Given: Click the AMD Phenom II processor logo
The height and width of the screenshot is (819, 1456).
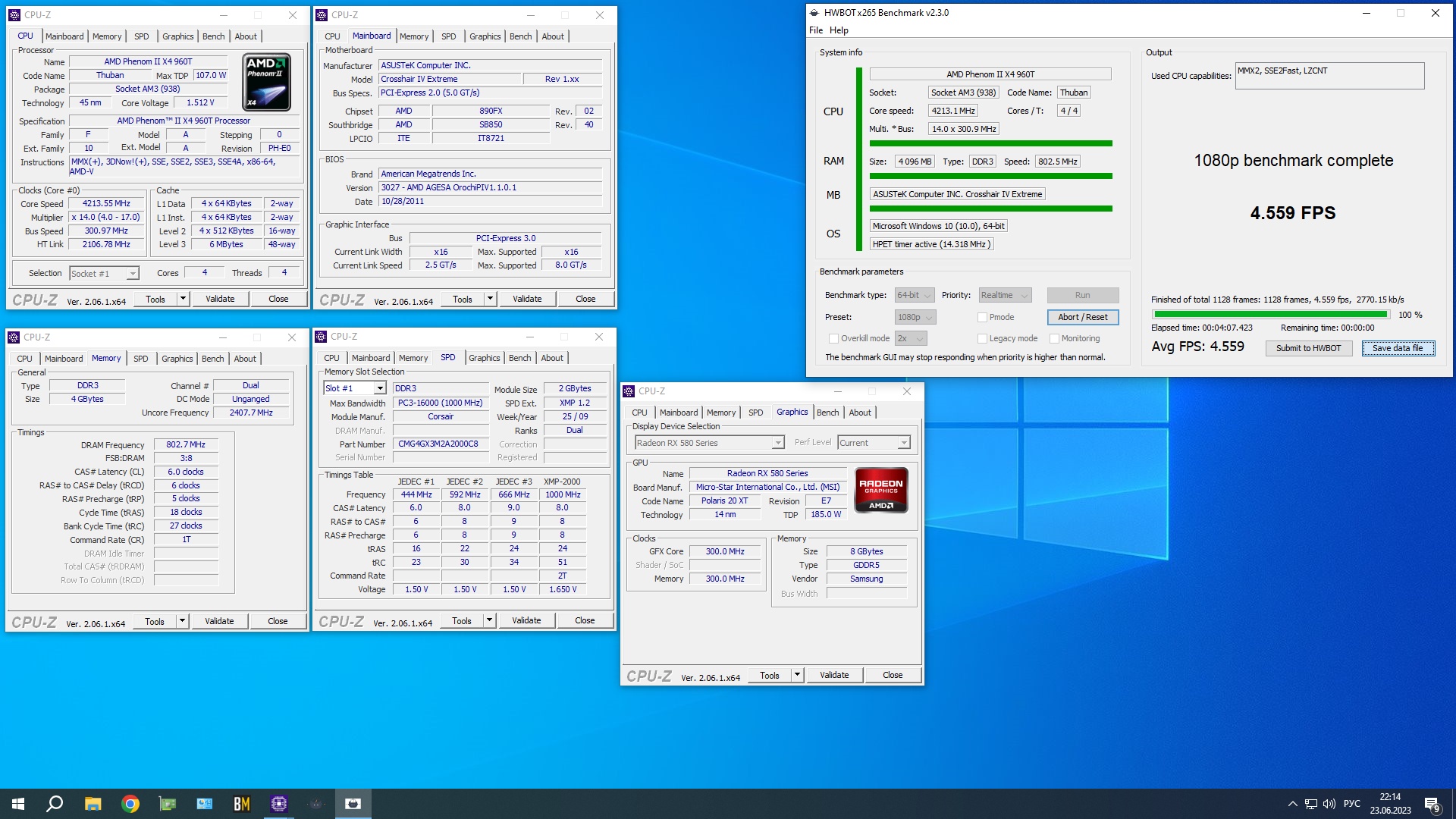Looking at the screenshot, I should (x=266, y=82).
